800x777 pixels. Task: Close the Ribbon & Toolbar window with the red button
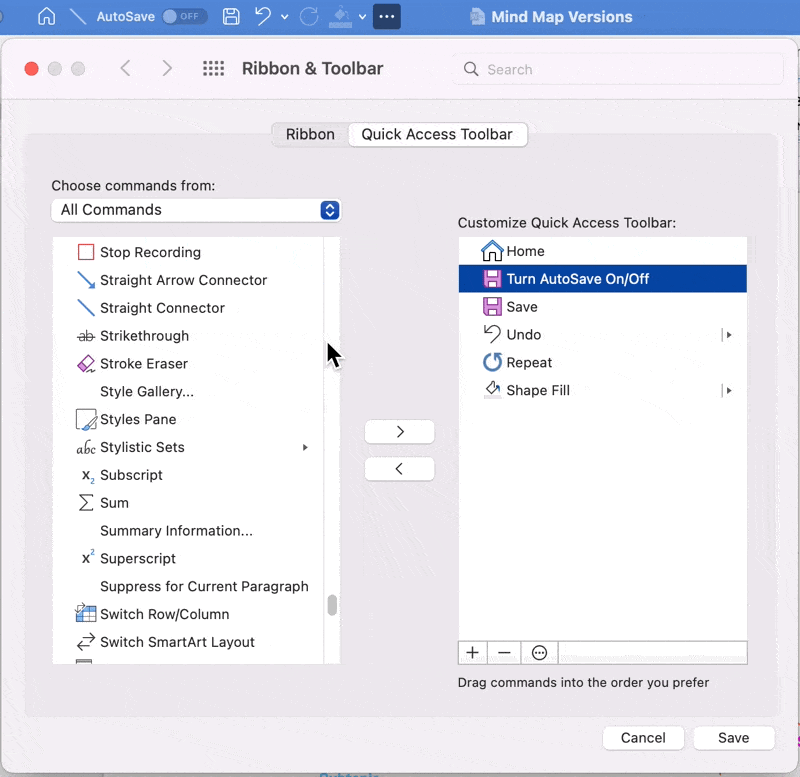(32, 68)
